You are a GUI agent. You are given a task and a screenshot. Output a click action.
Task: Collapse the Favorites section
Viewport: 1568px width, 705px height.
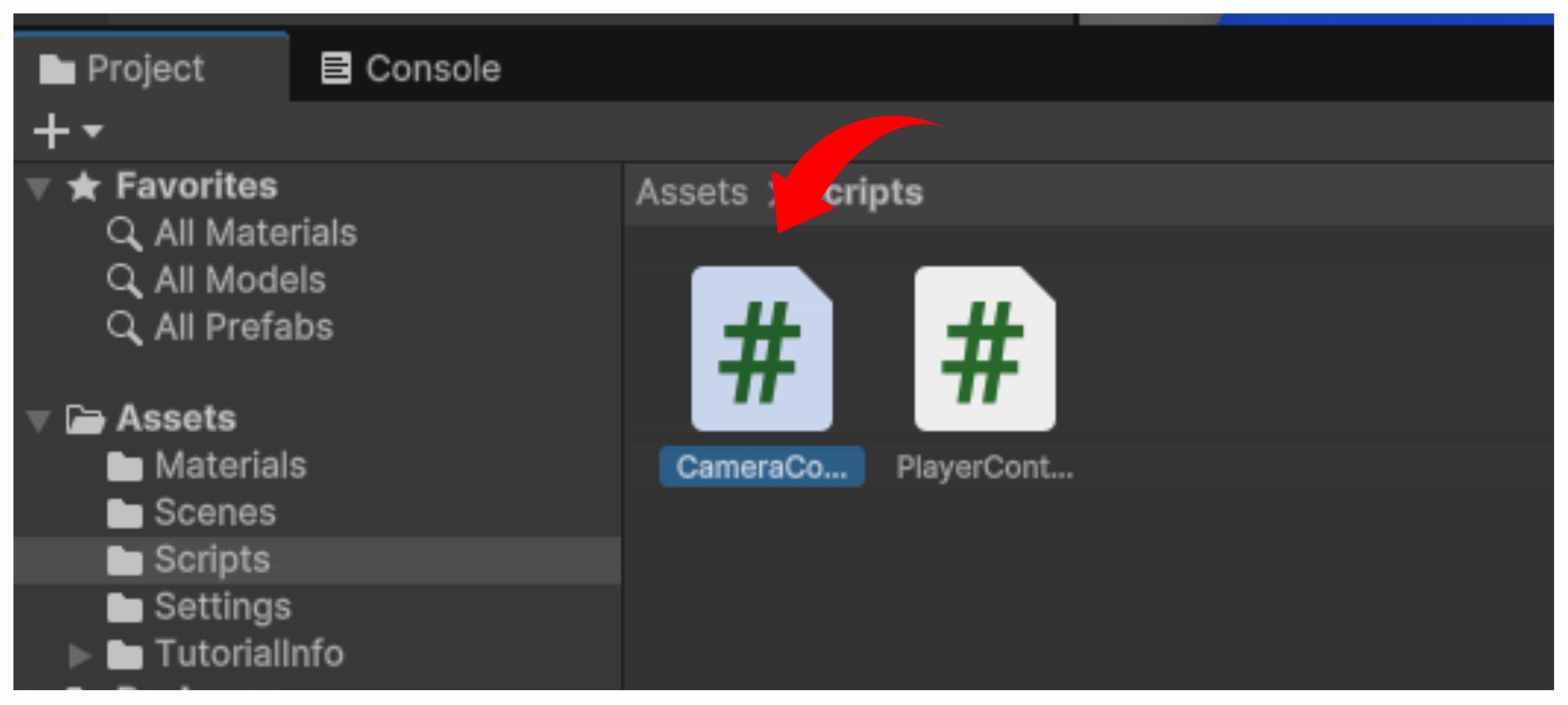pos(38,187)
